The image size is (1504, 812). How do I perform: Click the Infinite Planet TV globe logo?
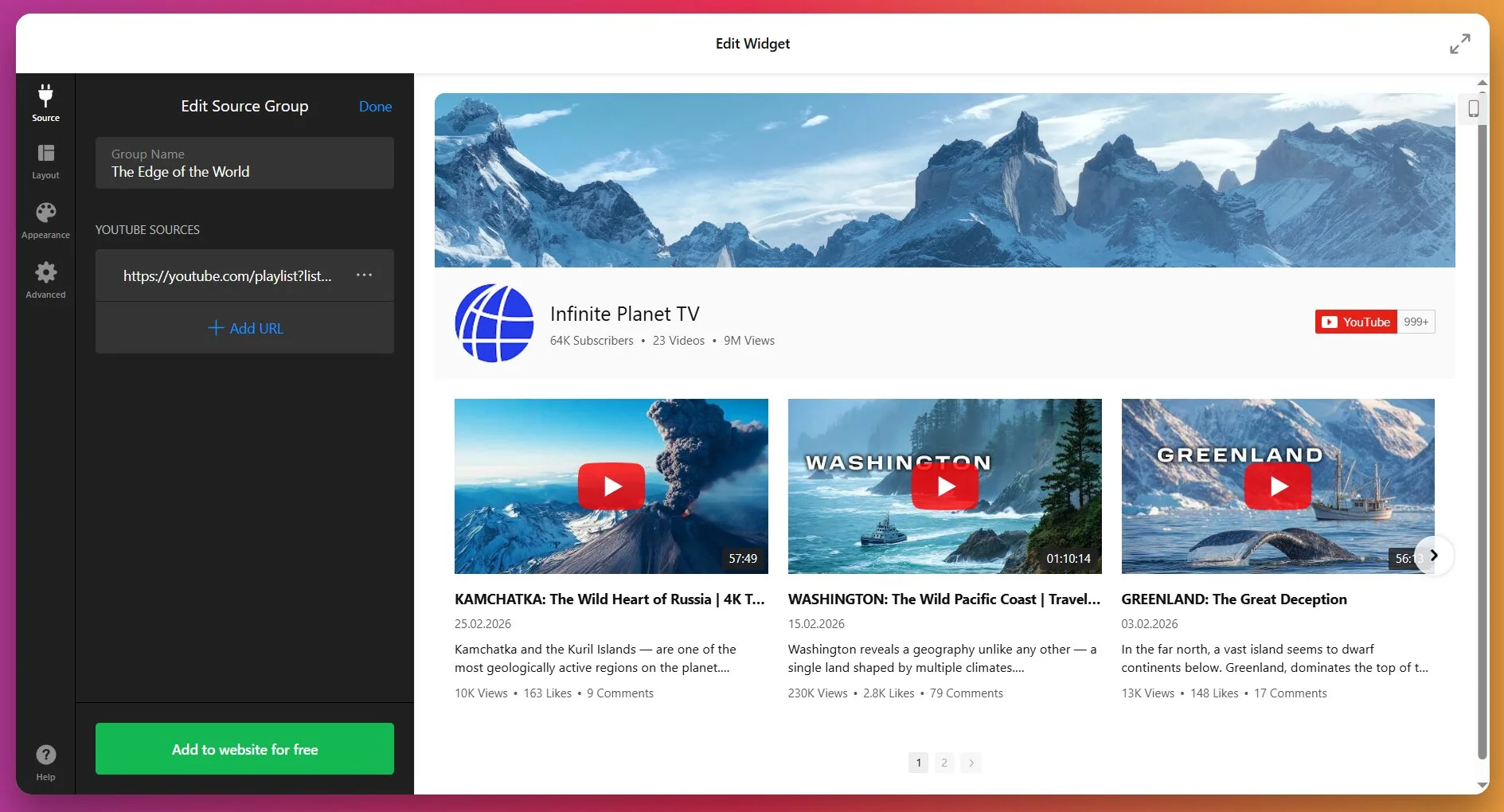point(494,323)
